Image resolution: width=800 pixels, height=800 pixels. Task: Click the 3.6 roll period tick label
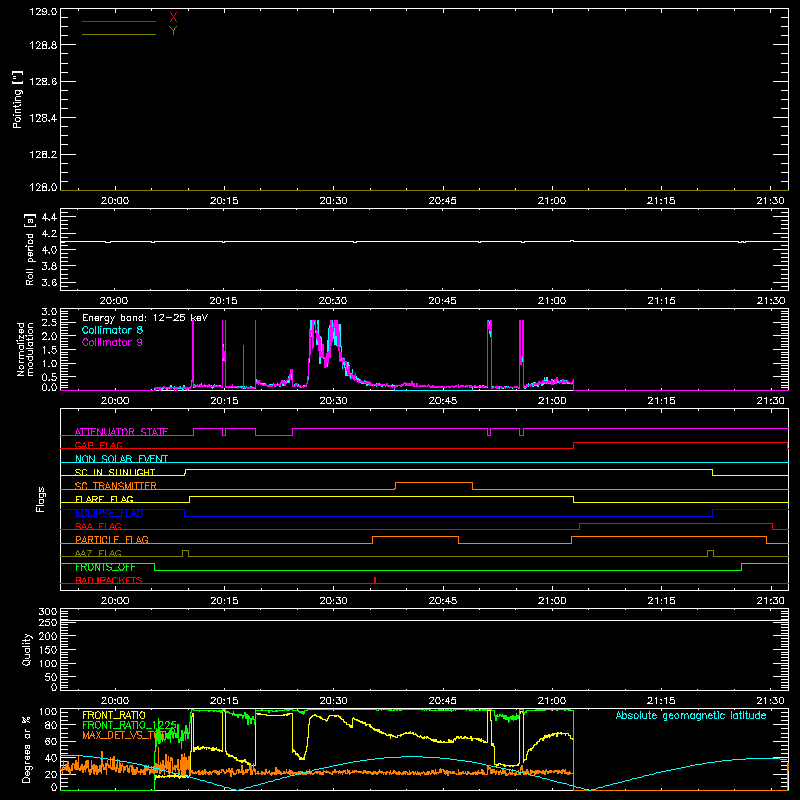(x=49, y=282)
